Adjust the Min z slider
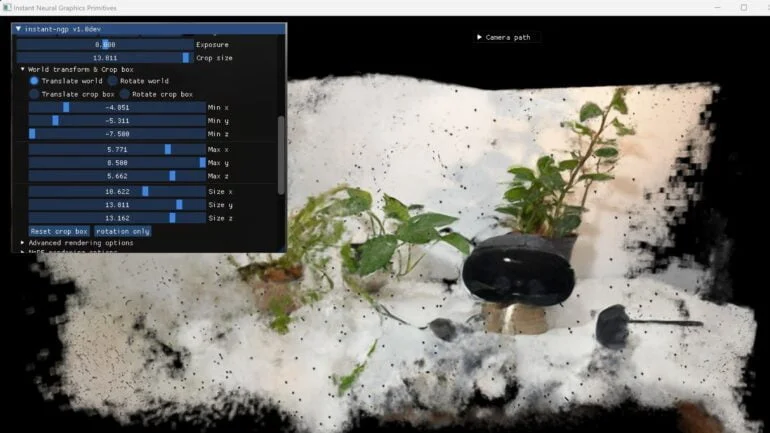This screenshot has height=433, width=770. (117, 134)
